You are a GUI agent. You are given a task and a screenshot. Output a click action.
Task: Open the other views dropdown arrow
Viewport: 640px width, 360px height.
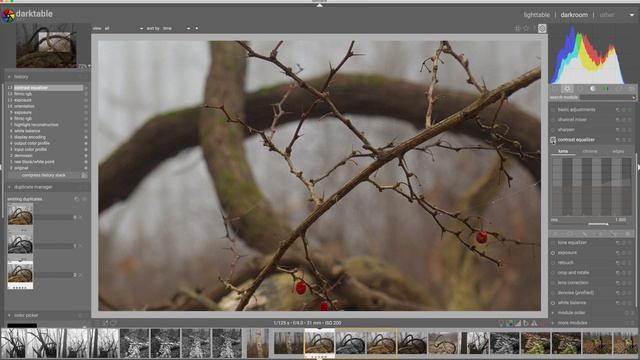tap(632, 15)
